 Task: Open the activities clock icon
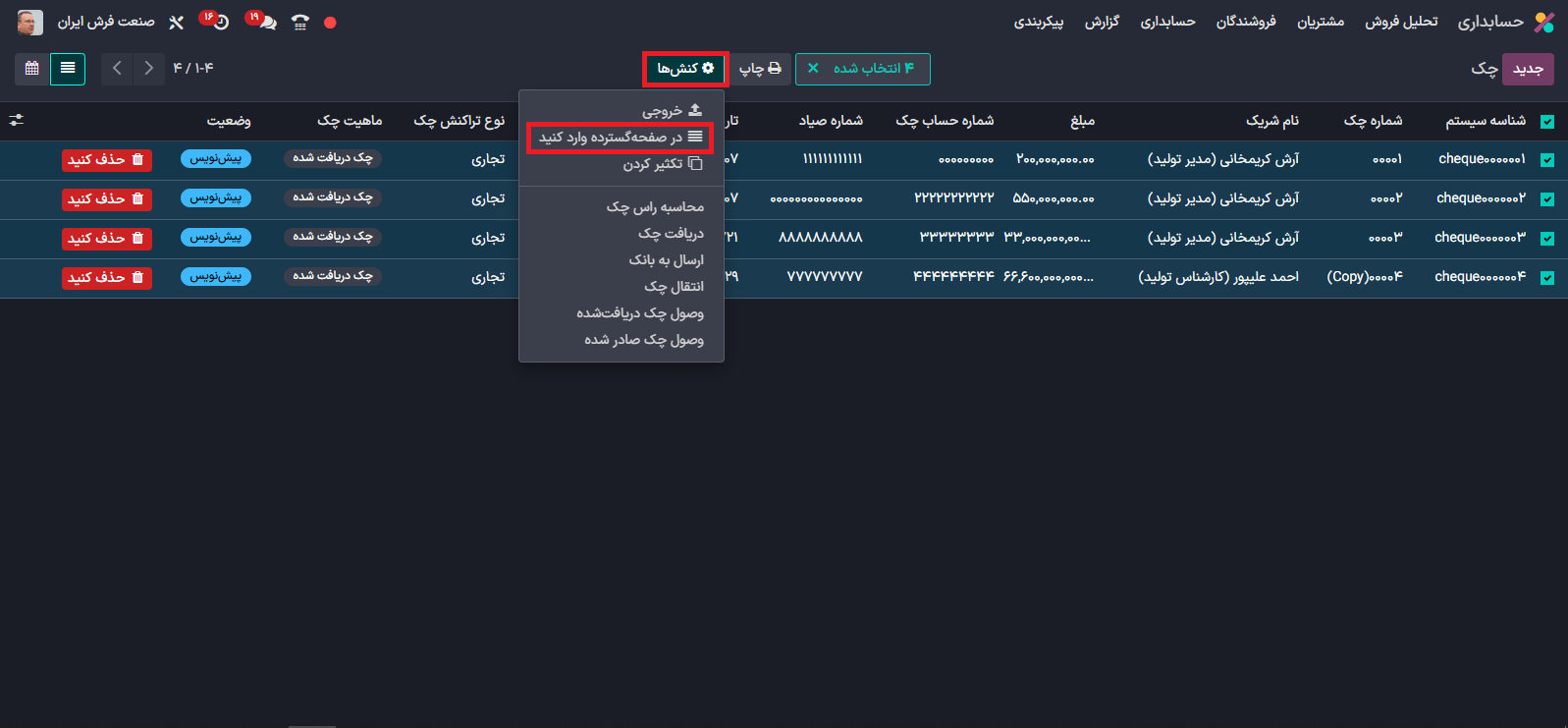coord(220,22)
